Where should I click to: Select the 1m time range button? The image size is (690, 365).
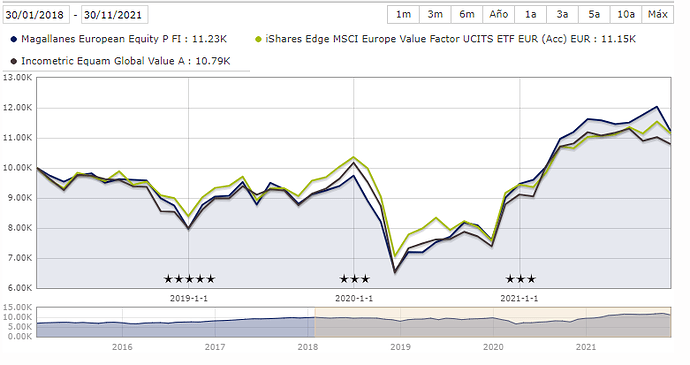404,15
